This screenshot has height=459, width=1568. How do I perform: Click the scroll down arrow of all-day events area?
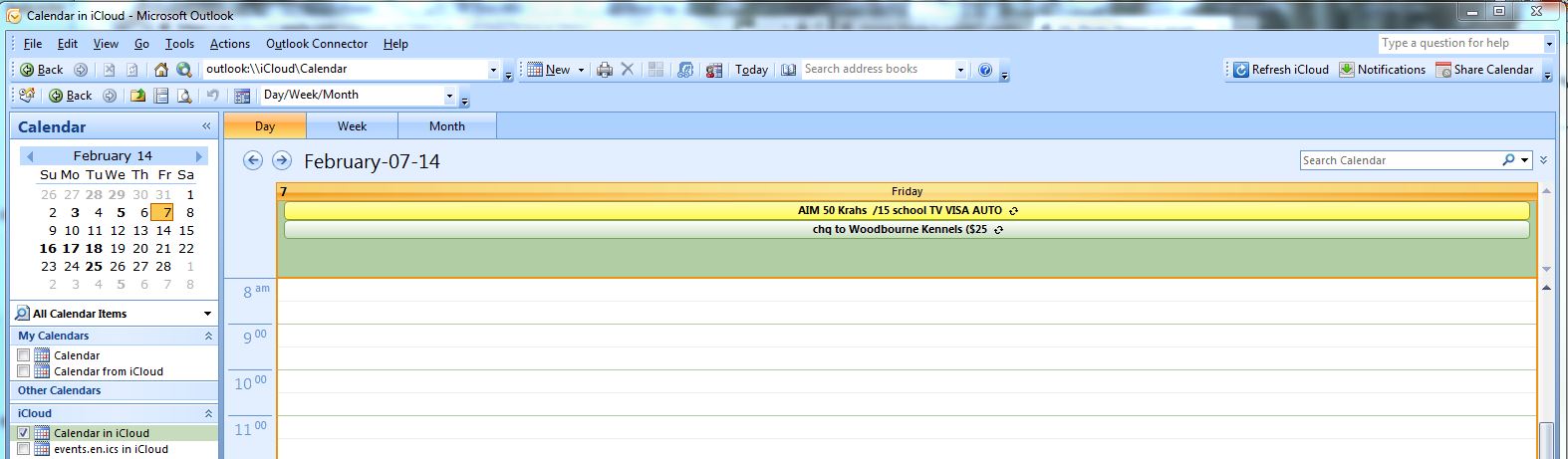(x=1546, y=269)
